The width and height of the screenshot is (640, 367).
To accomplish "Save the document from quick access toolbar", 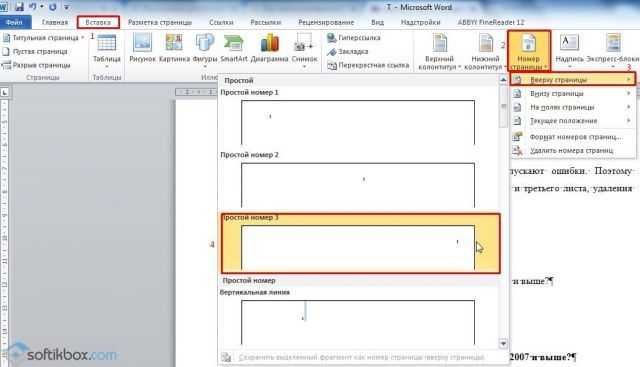I will pos(19,7).
